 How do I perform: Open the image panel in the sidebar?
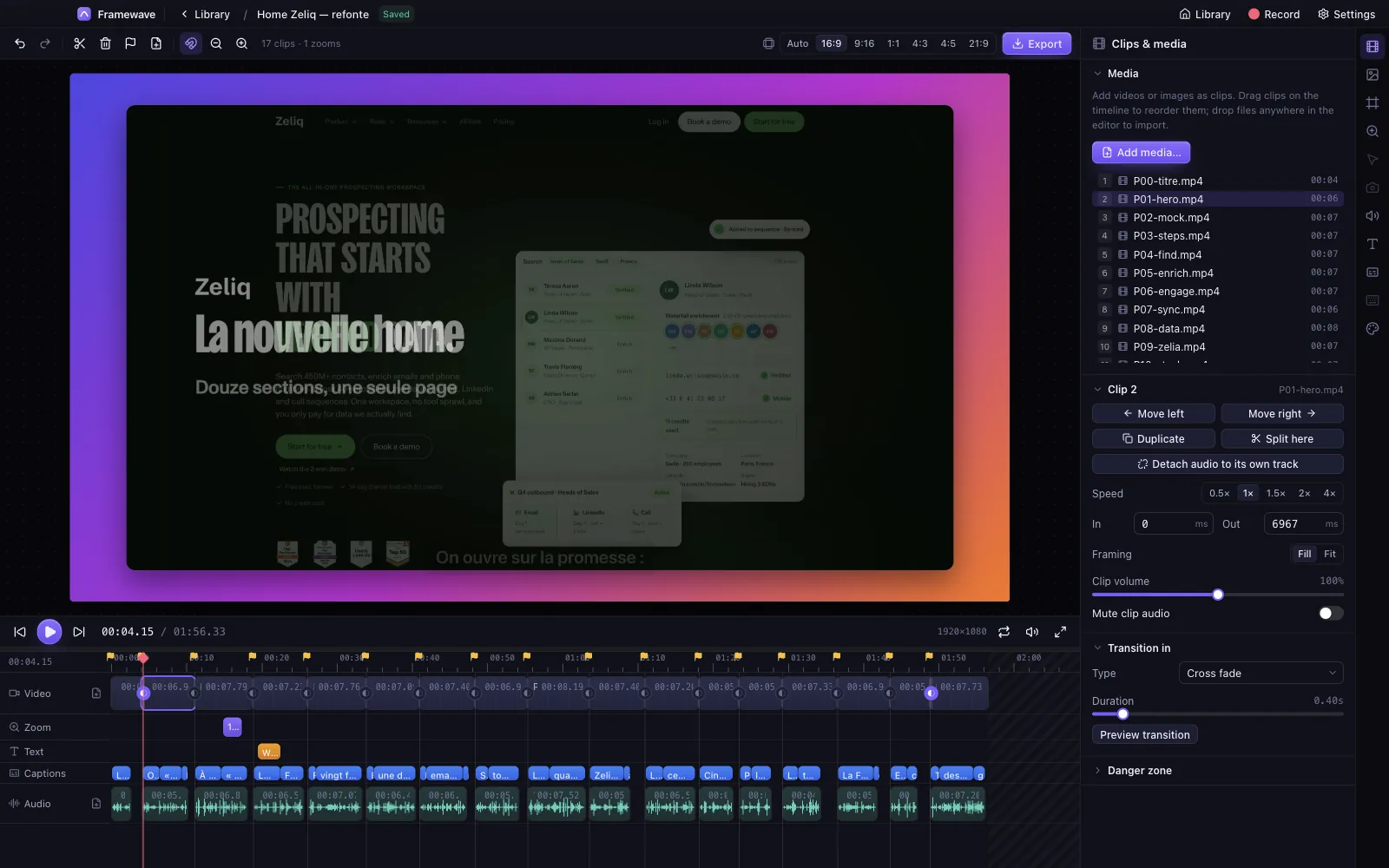pos(1373,75)
